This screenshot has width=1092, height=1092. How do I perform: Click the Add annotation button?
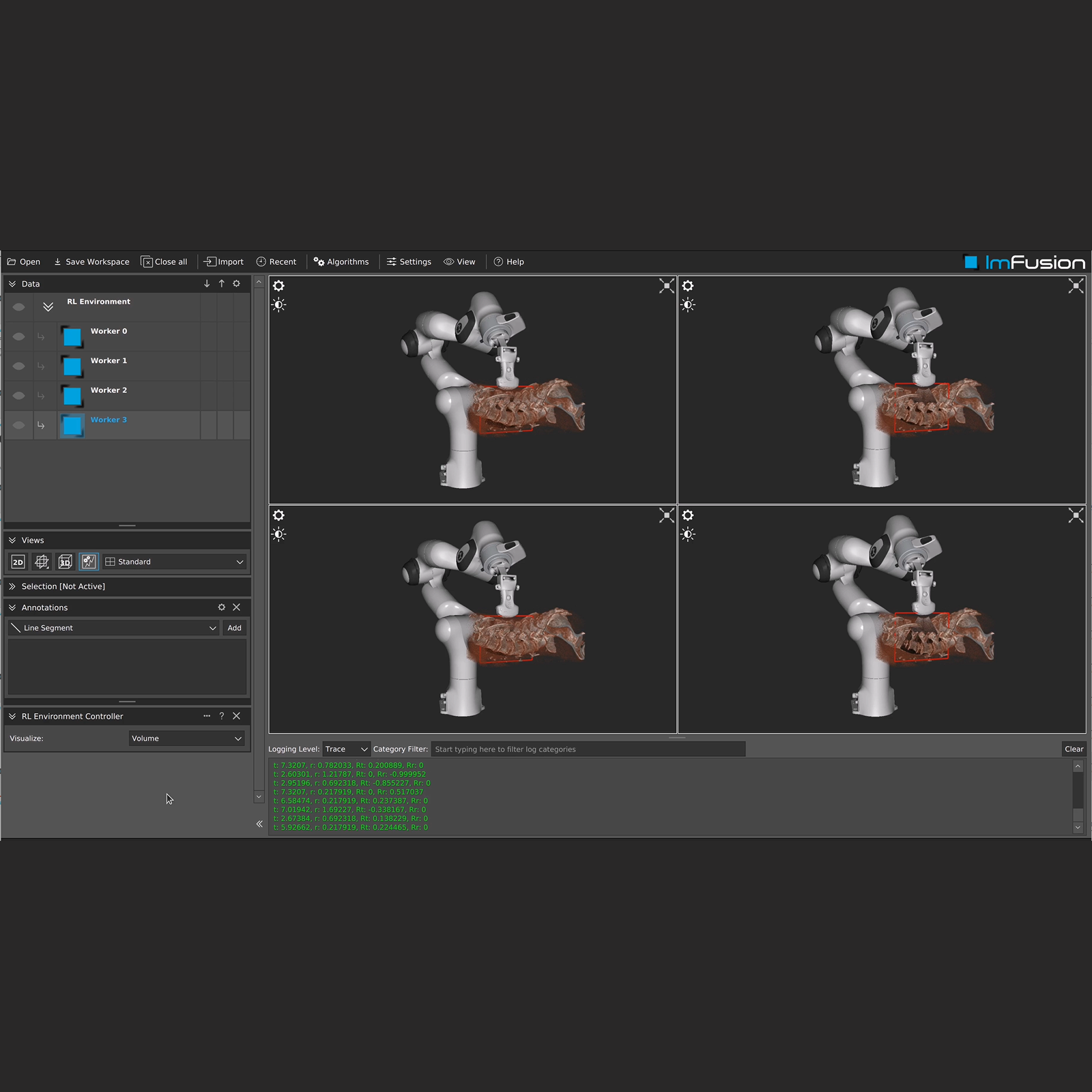tap(234, 628)
